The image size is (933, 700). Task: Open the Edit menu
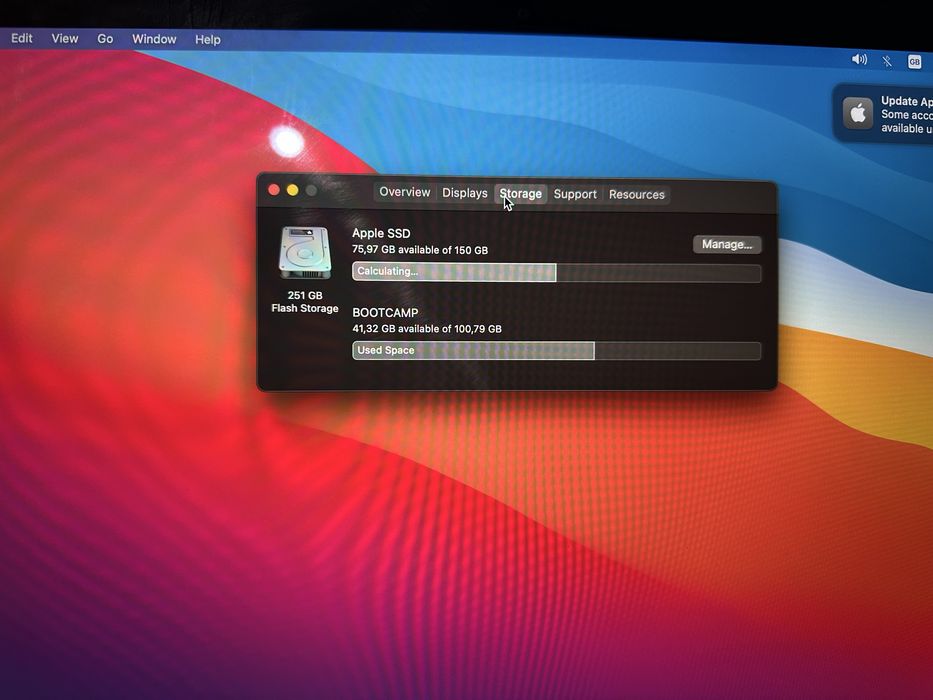coord(21,38)
